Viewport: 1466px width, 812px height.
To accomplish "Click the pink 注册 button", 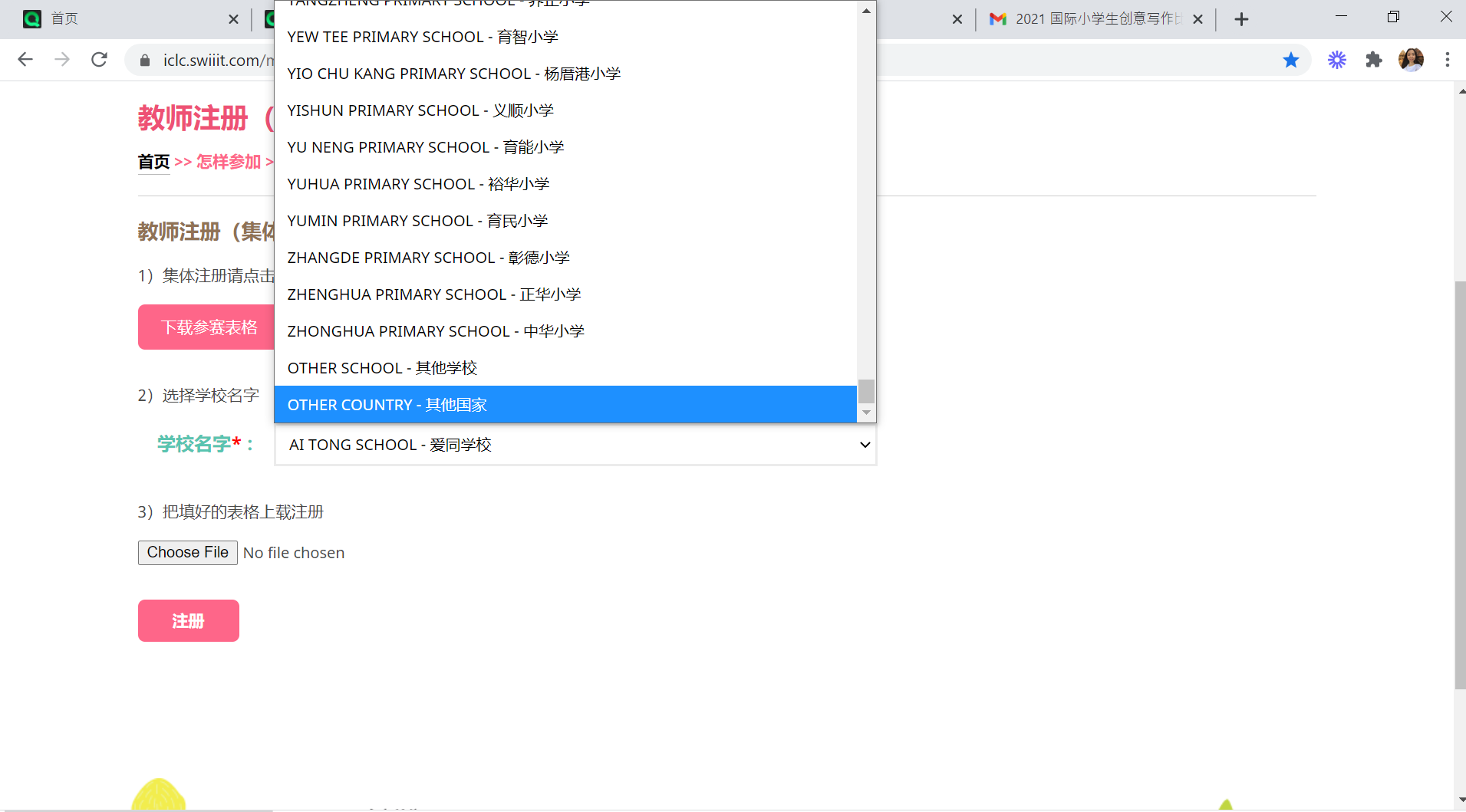I will (x=189, y=620).
